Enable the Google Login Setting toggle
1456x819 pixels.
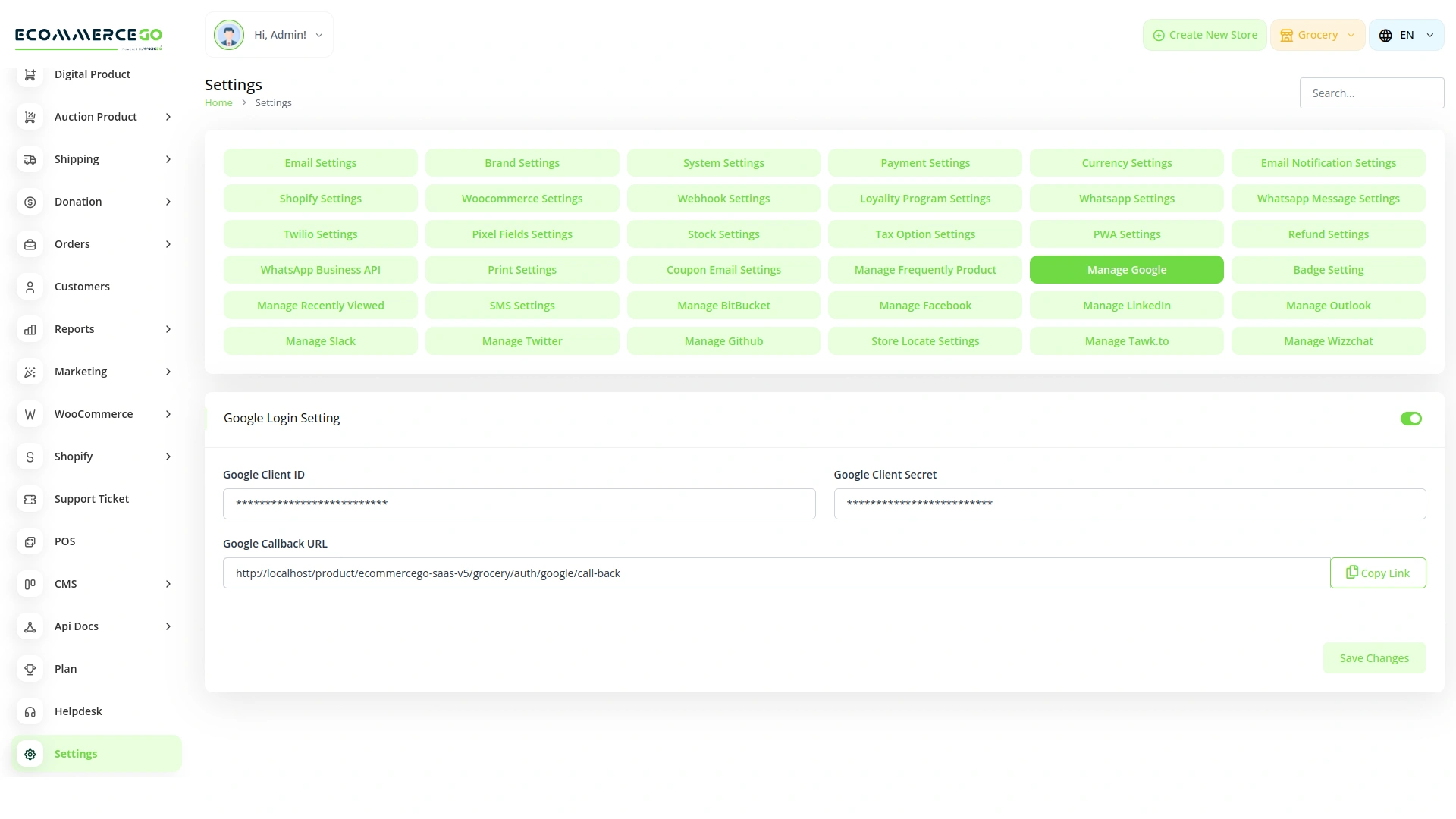1410,418
